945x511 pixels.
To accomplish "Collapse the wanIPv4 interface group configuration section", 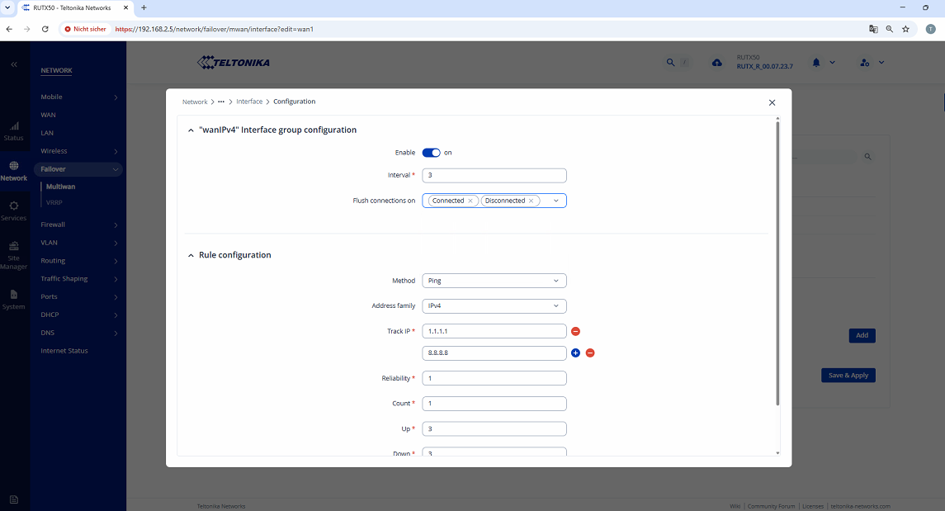I will pyautogui.click(x=190, y=130).
